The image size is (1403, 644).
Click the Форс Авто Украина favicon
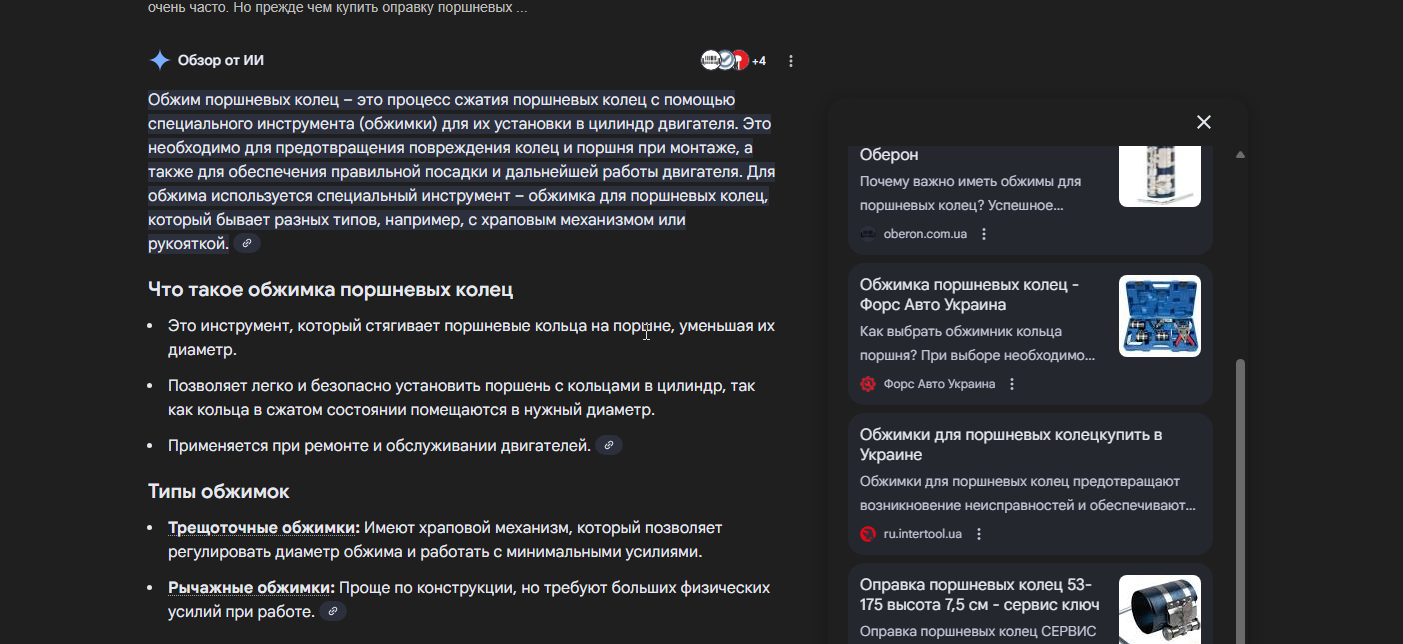coord(868,384)
